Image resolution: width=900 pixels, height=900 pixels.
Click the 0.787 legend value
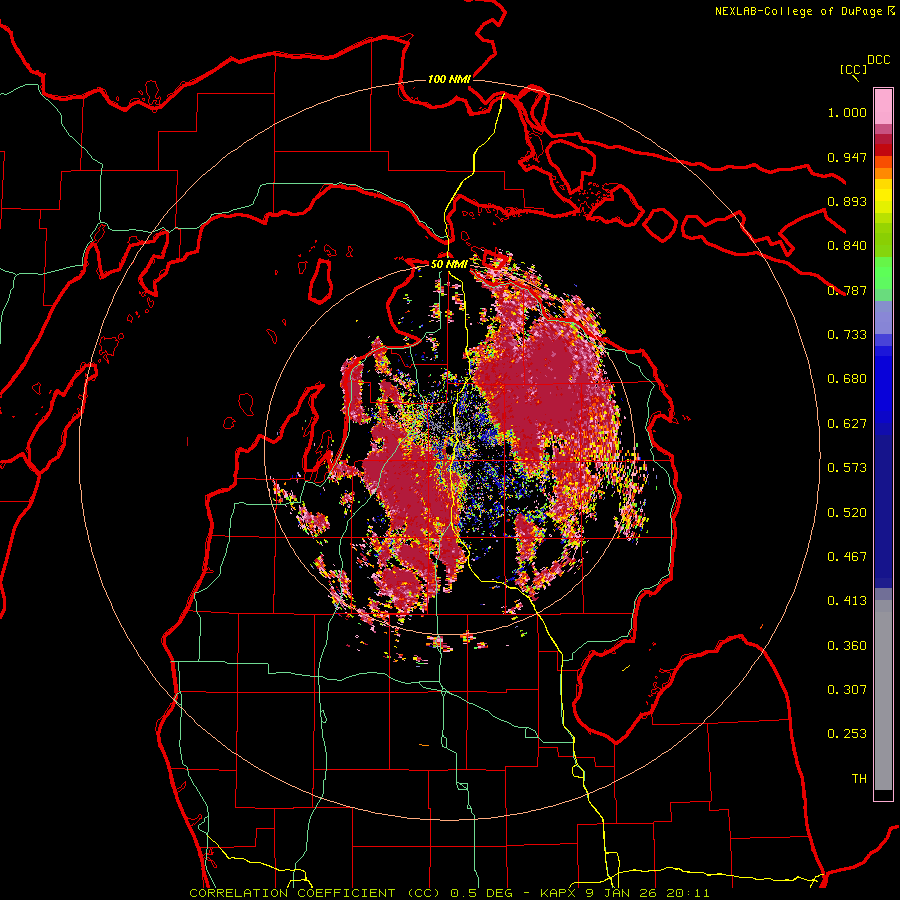coord(847,290)
